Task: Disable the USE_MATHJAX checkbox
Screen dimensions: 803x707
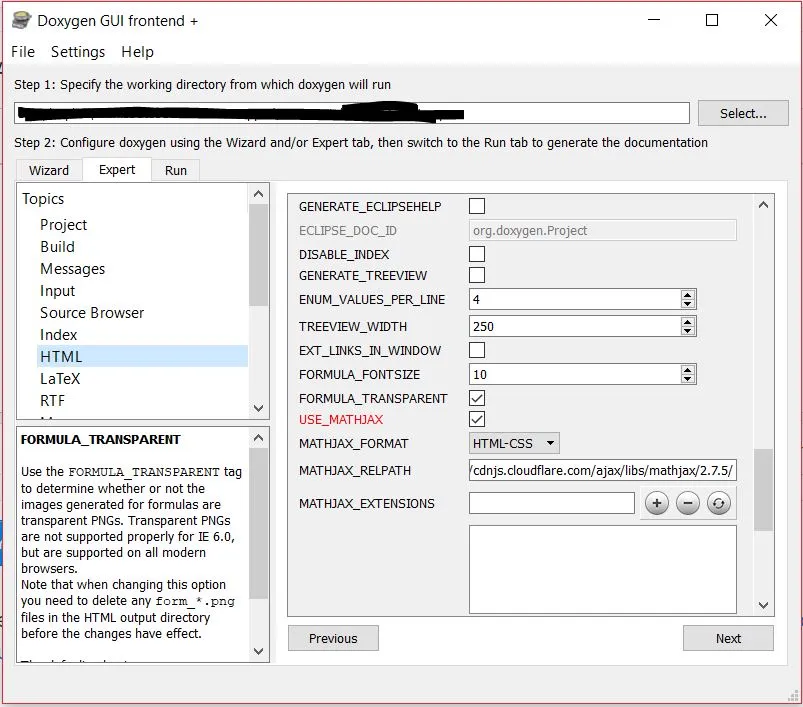Action: 477,419
